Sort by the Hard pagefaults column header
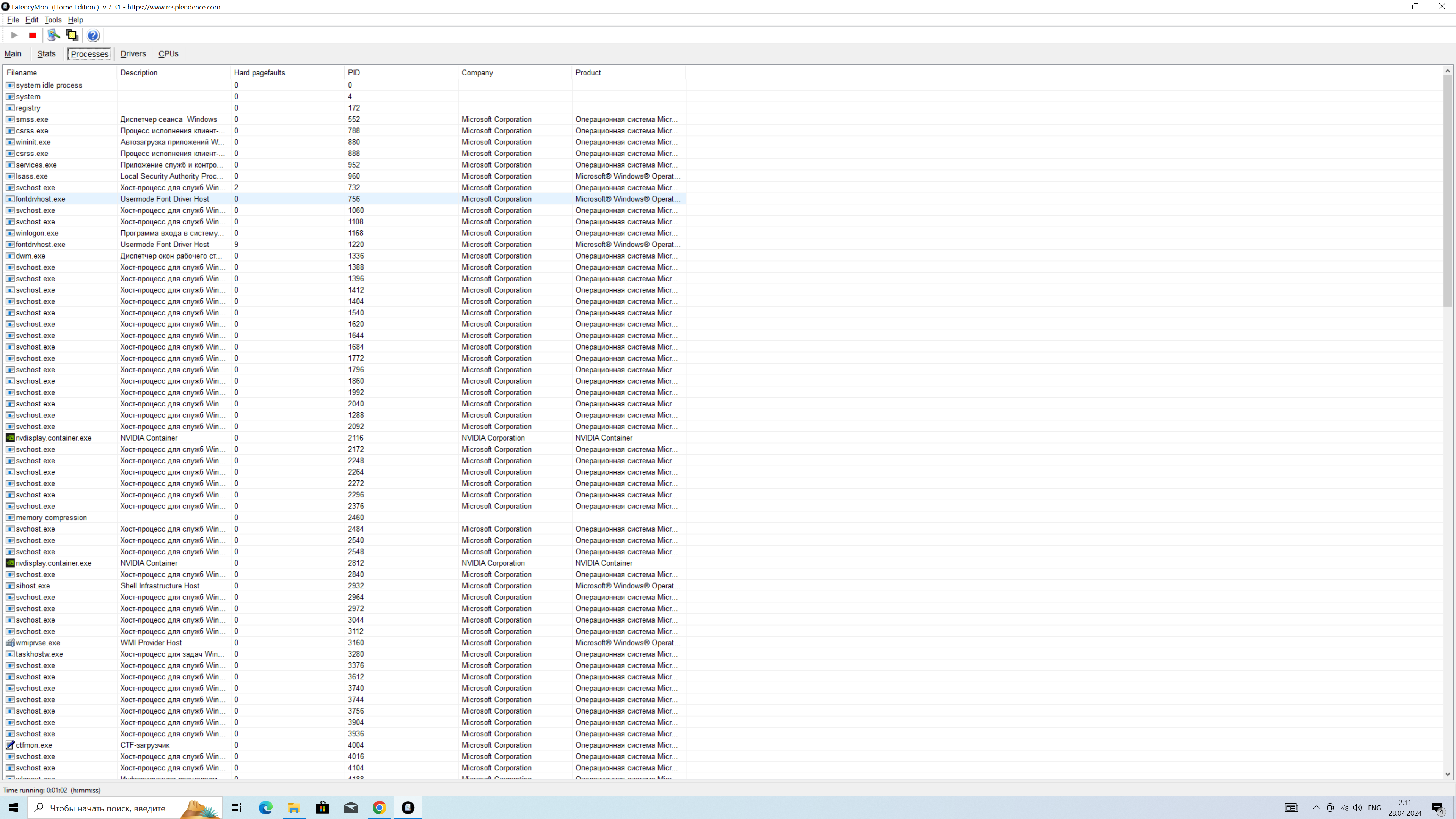Screen dimensions: 1456x819 point(259,73)
